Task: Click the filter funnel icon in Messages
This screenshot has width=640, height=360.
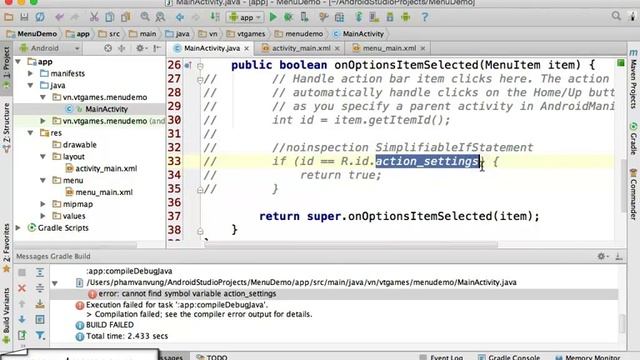Action: [40, 336]
